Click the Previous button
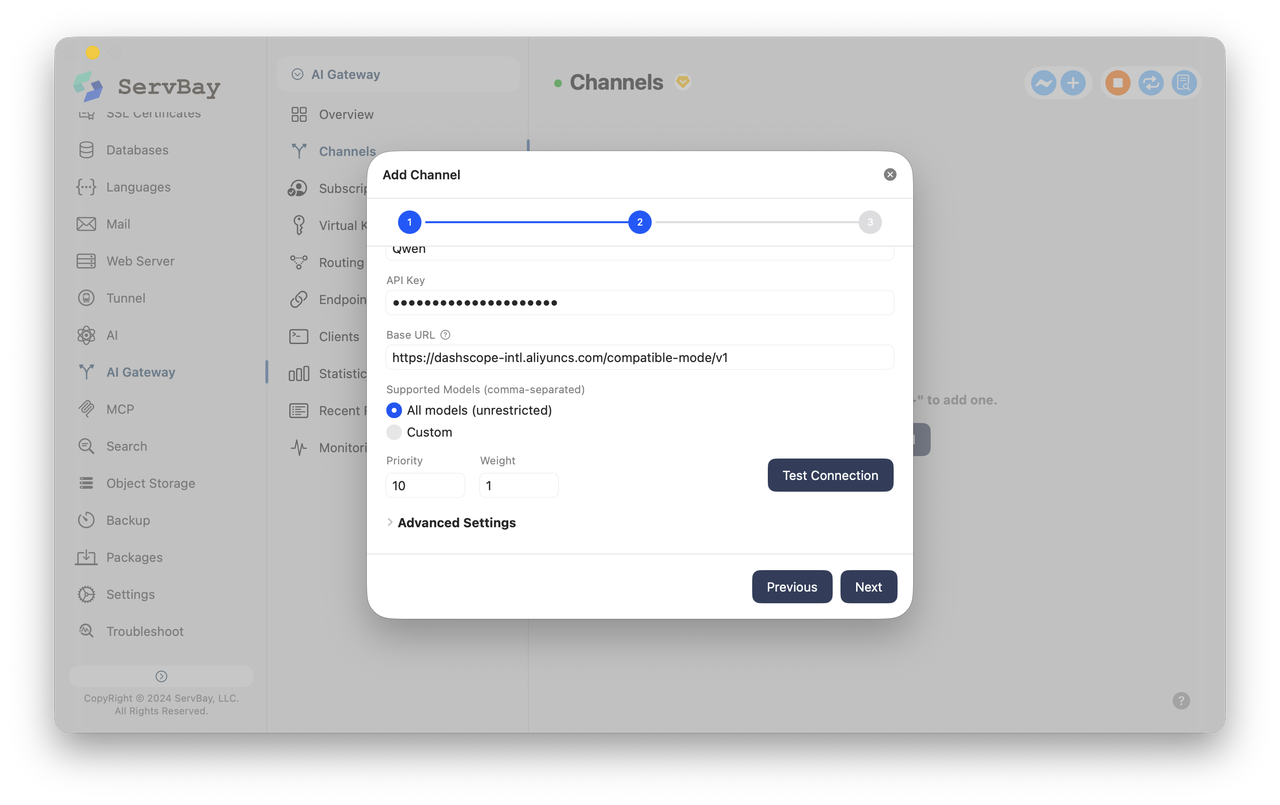Screen dimensions: 1280x805 coord(792,587)
